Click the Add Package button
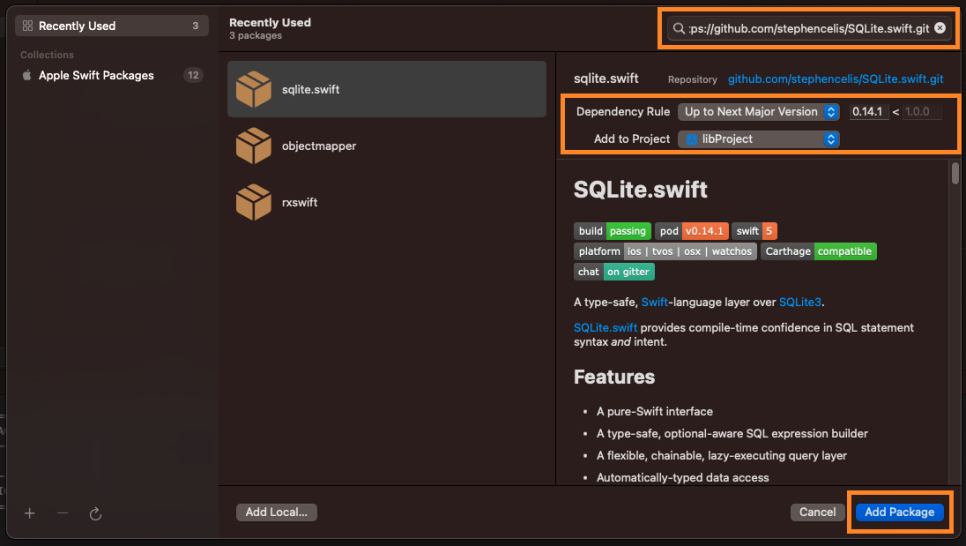Image resolution: width=966 pixels, height=546 pixels. pyautogui.click(x=899, y=512)
